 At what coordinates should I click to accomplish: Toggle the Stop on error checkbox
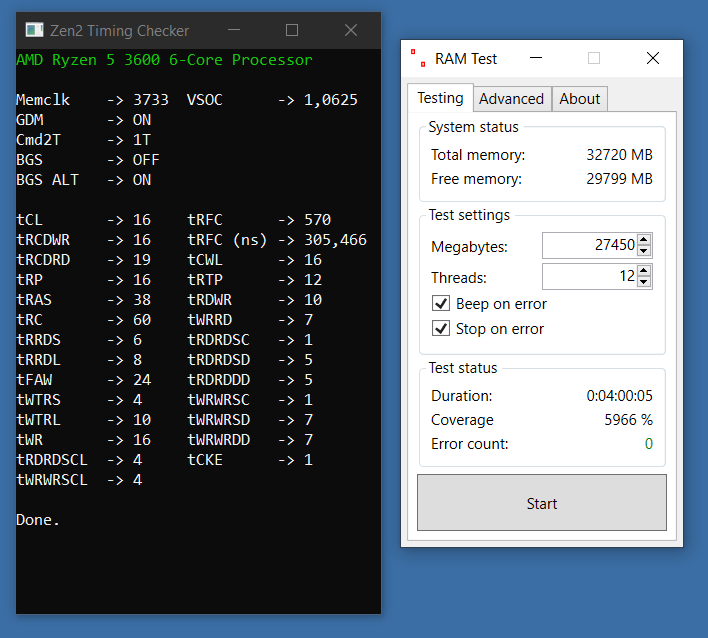point(441,328)
